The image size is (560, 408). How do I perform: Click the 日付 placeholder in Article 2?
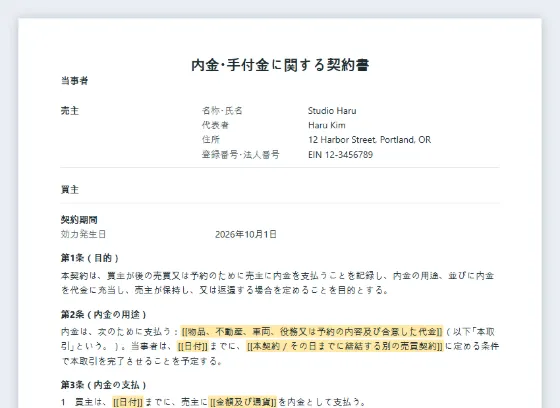pyautogui.click(x=192, y=346)
